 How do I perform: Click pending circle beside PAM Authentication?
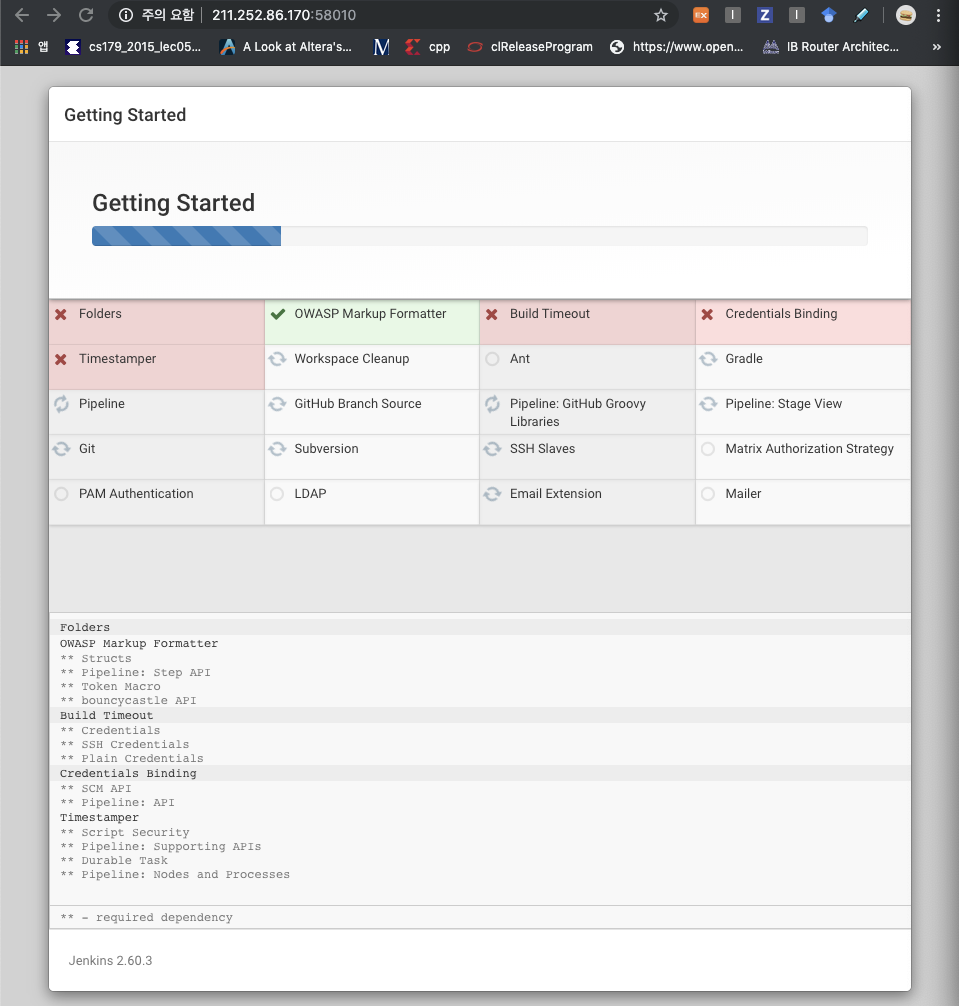pos(61,493)
